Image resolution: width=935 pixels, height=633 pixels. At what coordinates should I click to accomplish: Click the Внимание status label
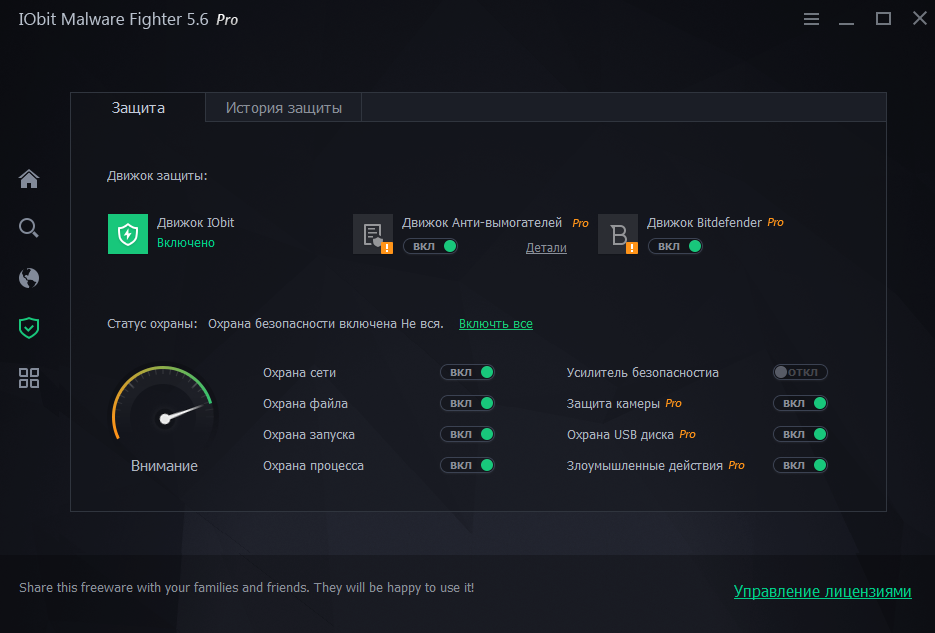coord(164,466)
